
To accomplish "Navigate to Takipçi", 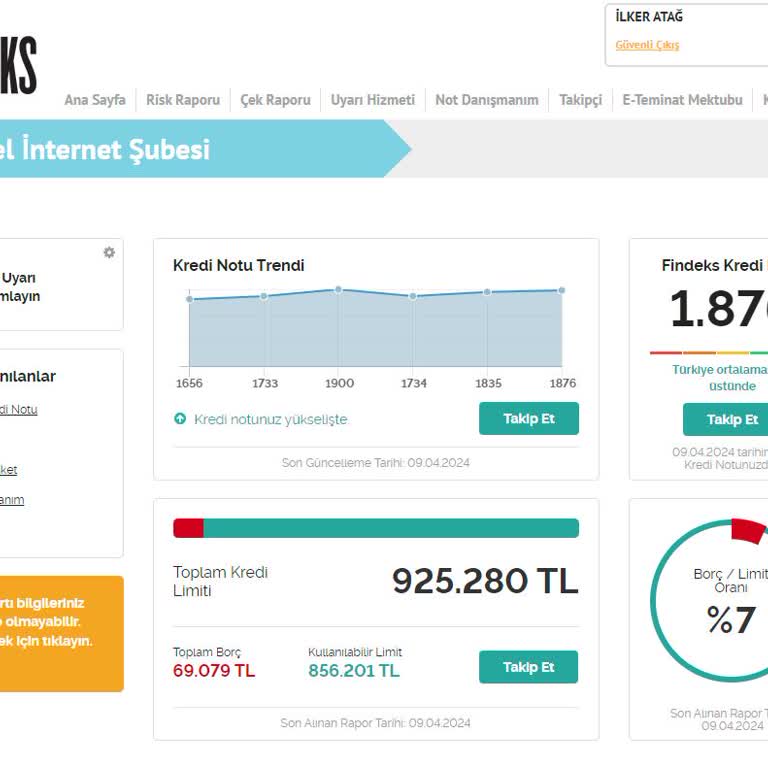I will tap(580, 100).
